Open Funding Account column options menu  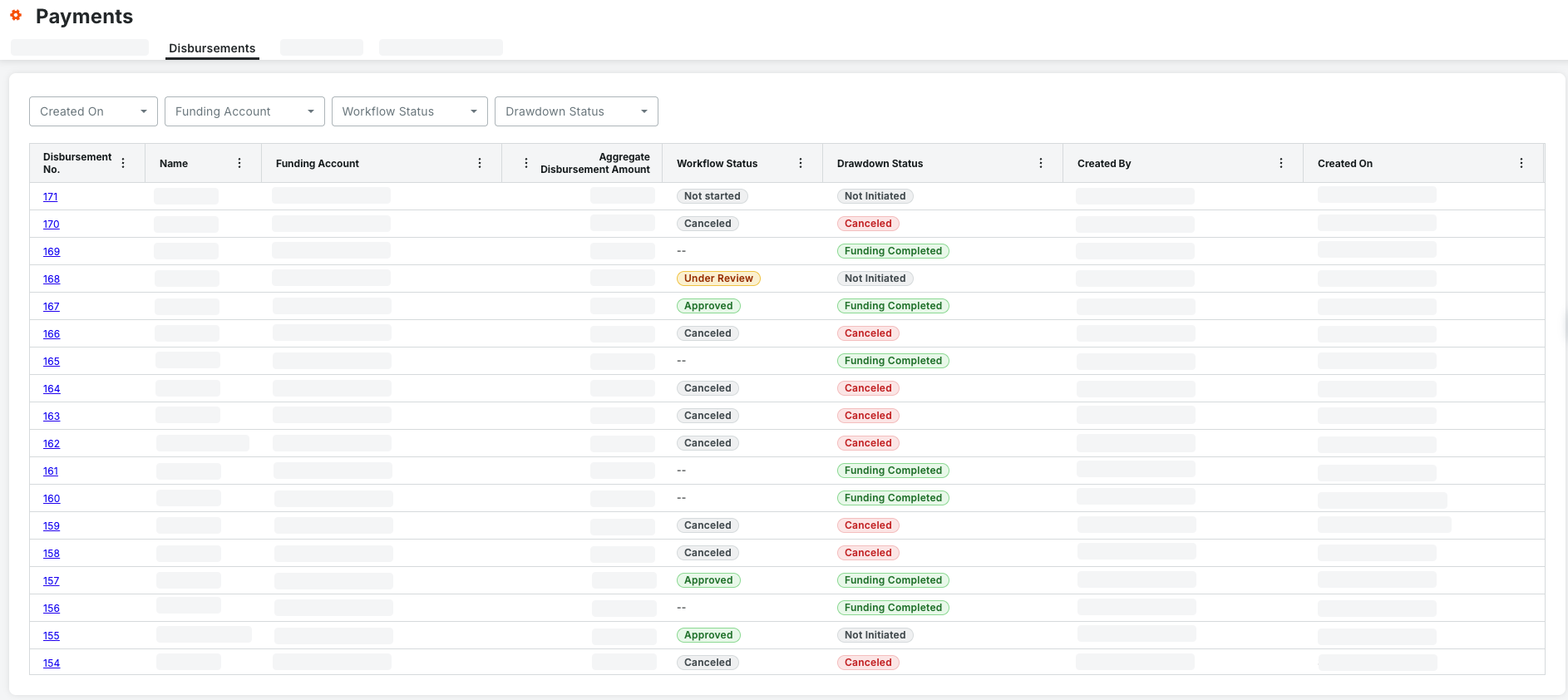pos(480,163)
